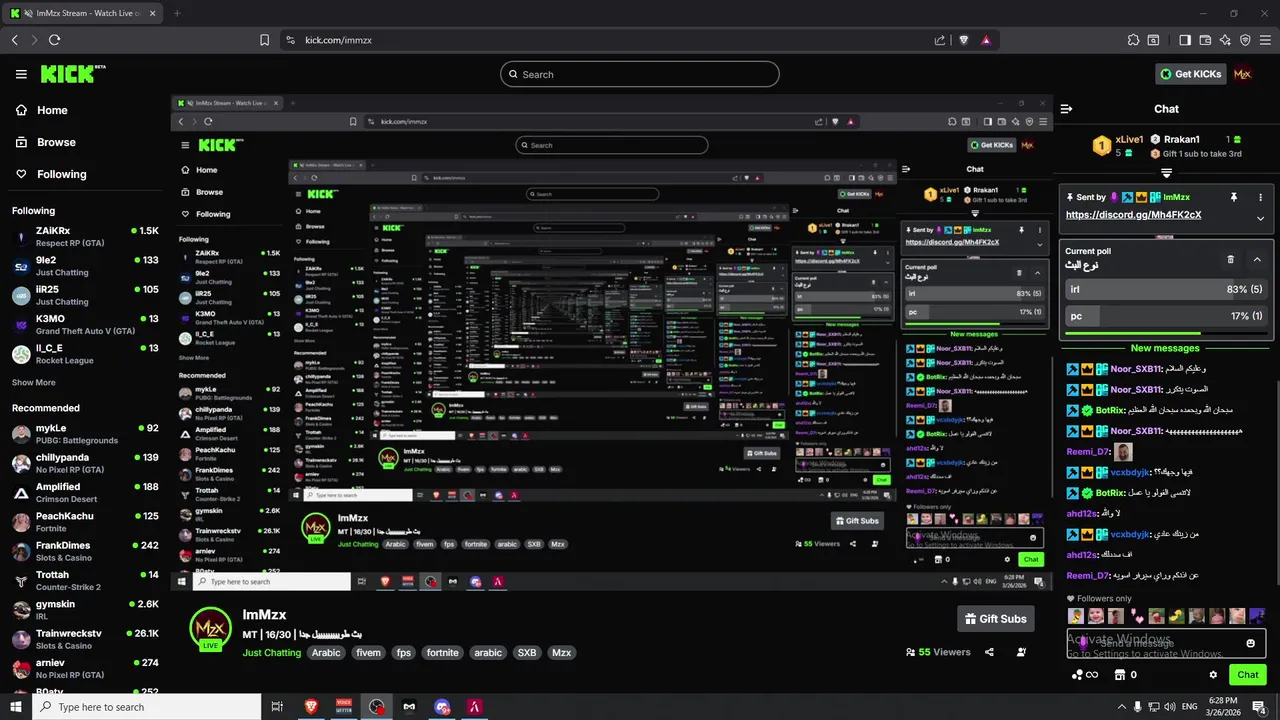Open the Windows Start button
The height and width of the screenshot is (720, 1280).
click(x=17, y=707)
